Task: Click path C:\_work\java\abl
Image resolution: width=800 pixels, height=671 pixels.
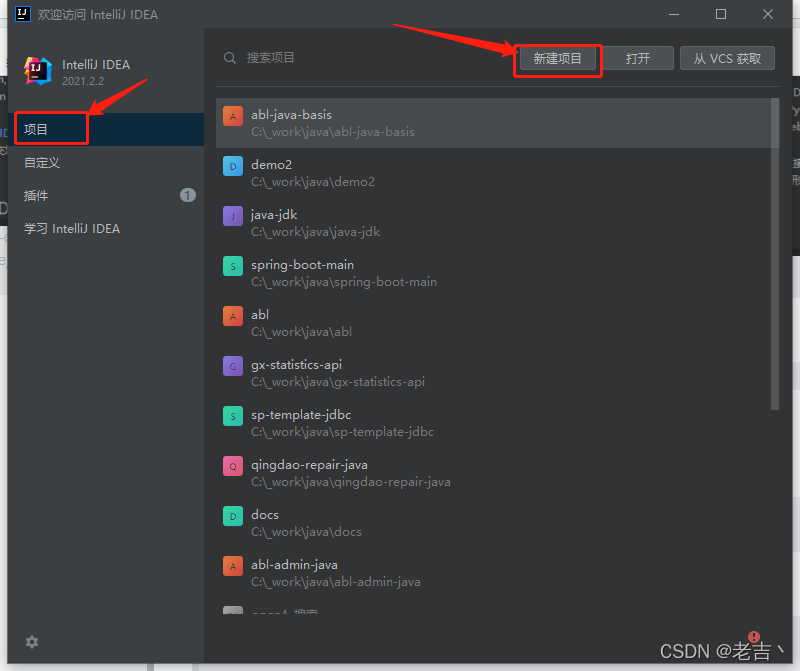Action: pyautogui.click(x=301, y=332)
